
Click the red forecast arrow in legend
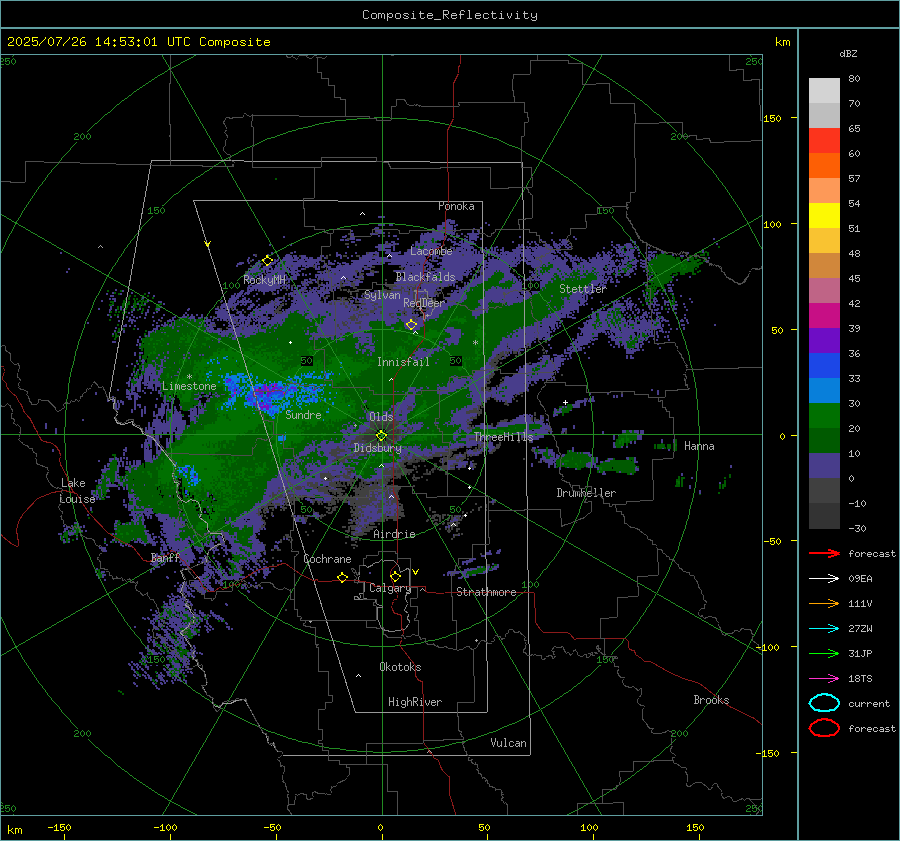pyautogui.click(x=824, y=553)
